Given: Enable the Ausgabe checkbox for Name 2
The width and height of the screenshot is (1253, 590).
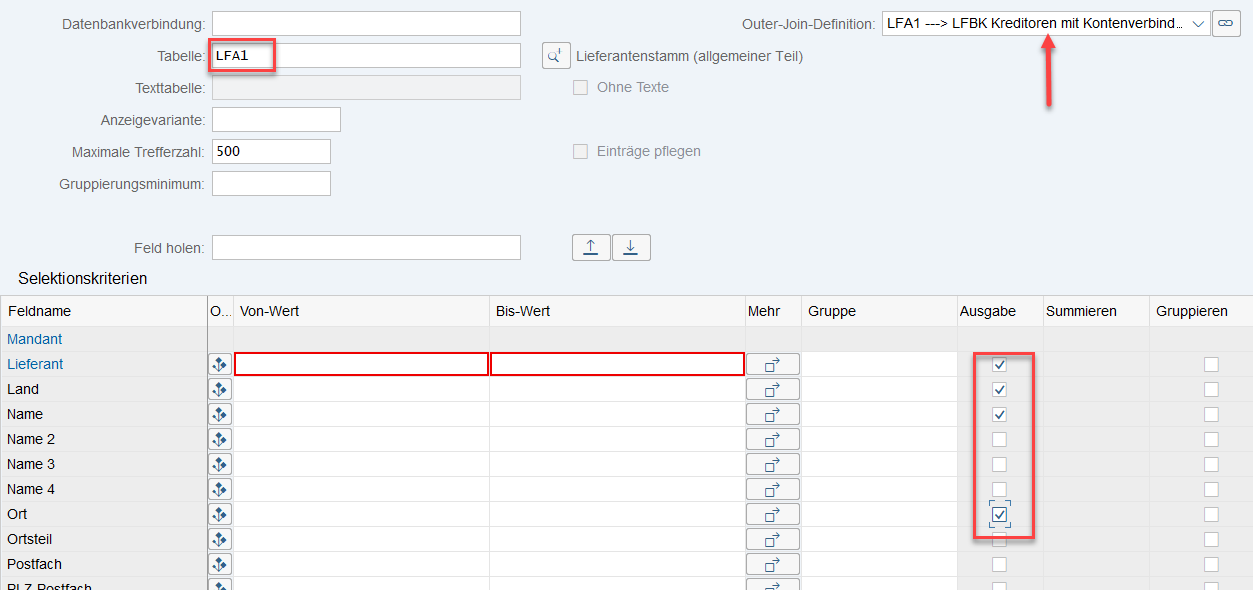Looking at the screenshot, I should coord(999,439).
